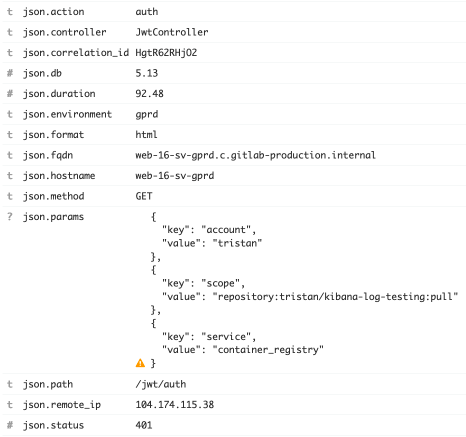Click the HgtR62RHjO2 correlation id value

click(x=166, y=53)
